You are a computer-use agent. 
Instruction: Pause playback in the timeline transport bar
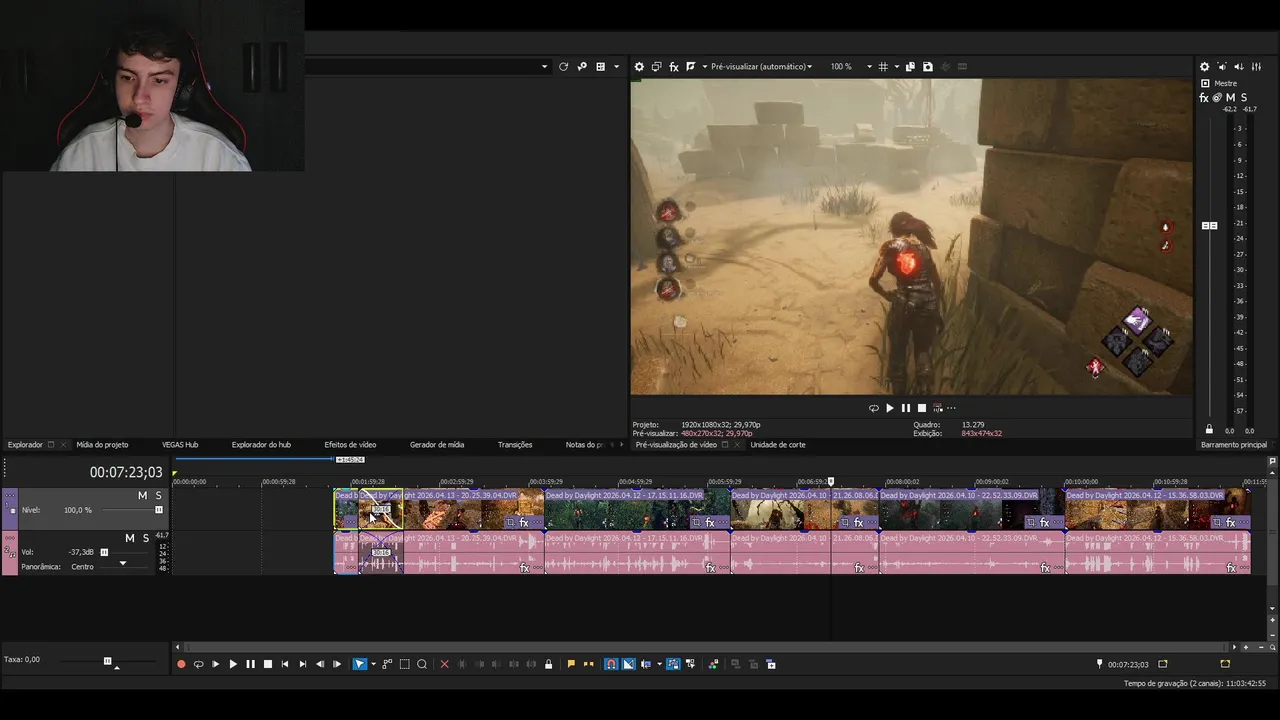[250, 664]
